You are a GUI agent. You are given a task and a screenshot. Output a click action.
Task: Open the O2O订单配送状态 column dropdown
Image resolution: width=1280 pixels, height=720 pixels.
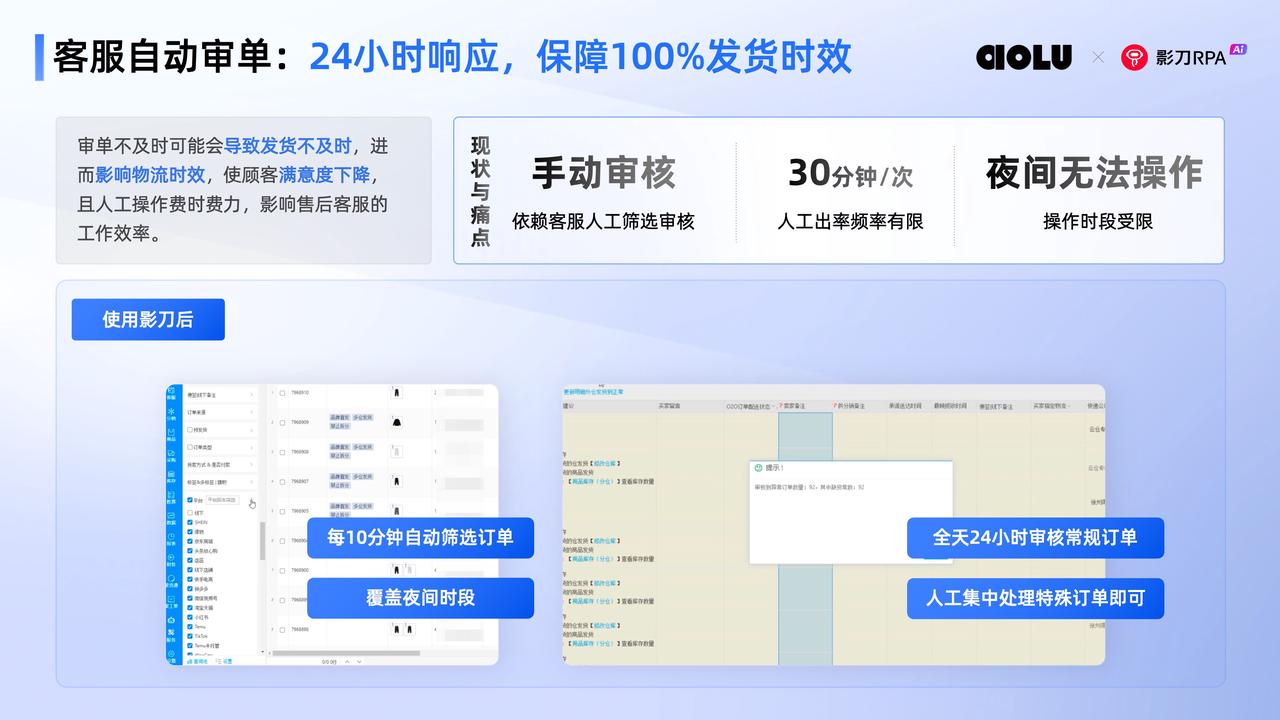pyautogui.click(x=773, y=406)
